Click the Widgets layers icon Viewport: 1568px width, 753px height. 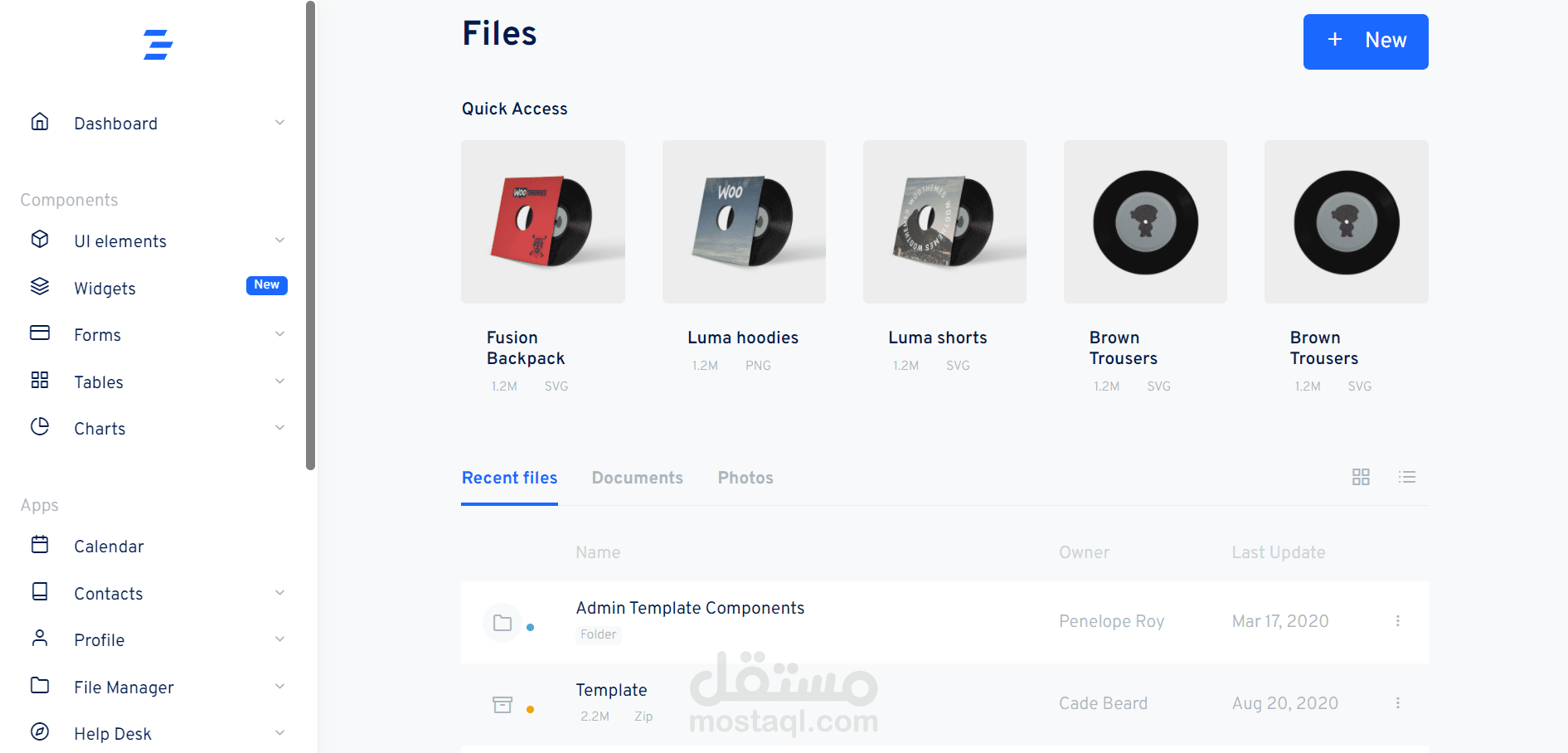point(40,287)
